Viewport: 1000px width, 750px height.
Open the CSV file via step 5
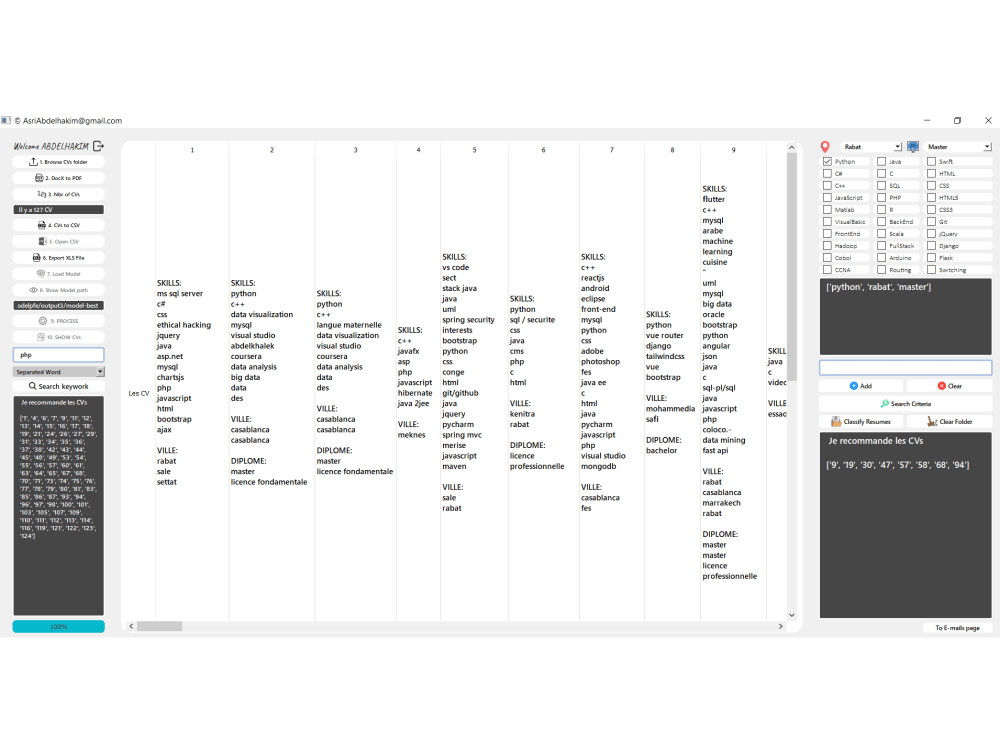coord(58,242)
